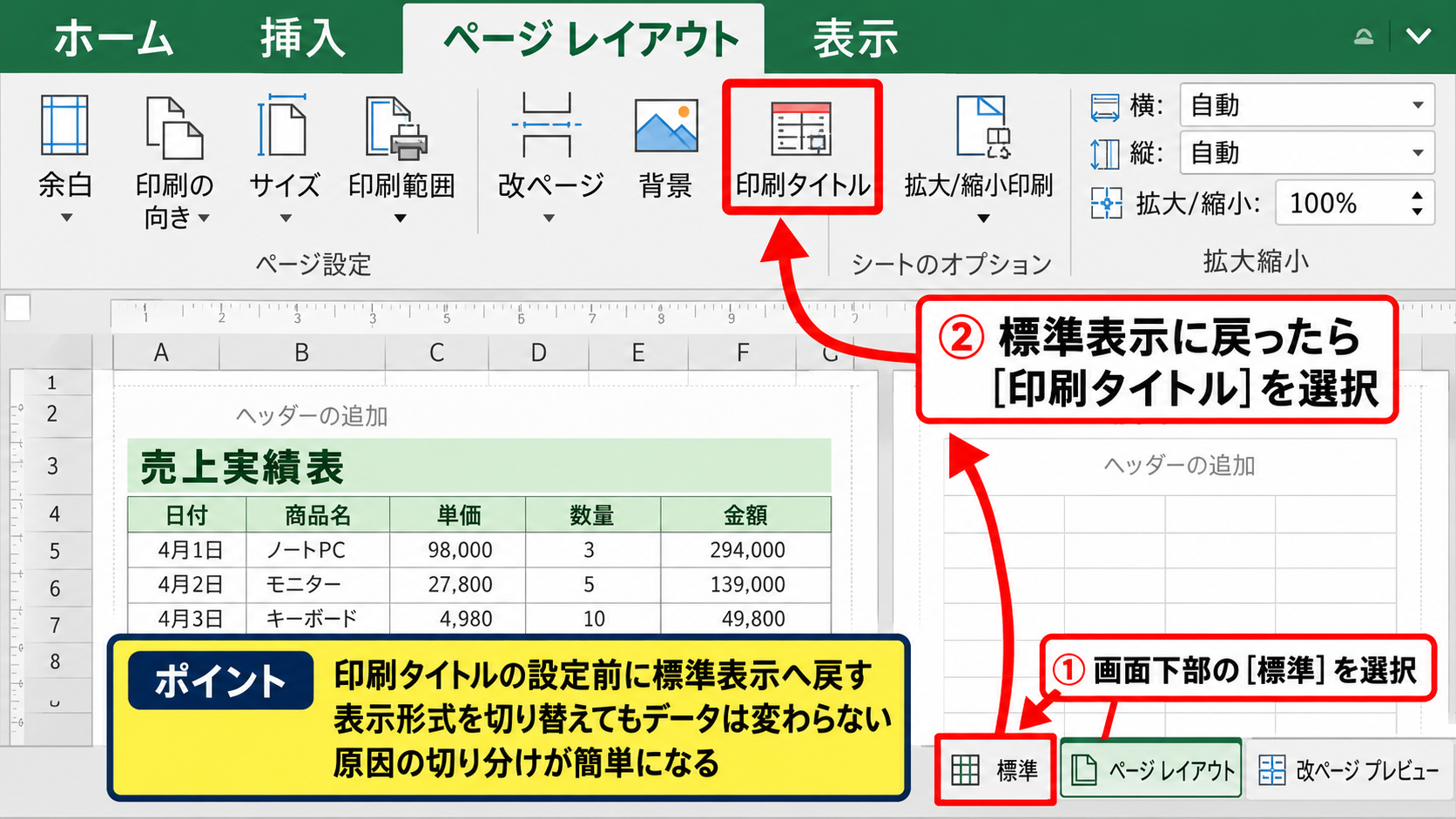Switch to 標準 normal view

pyautogui.click(x=995, y=770)
